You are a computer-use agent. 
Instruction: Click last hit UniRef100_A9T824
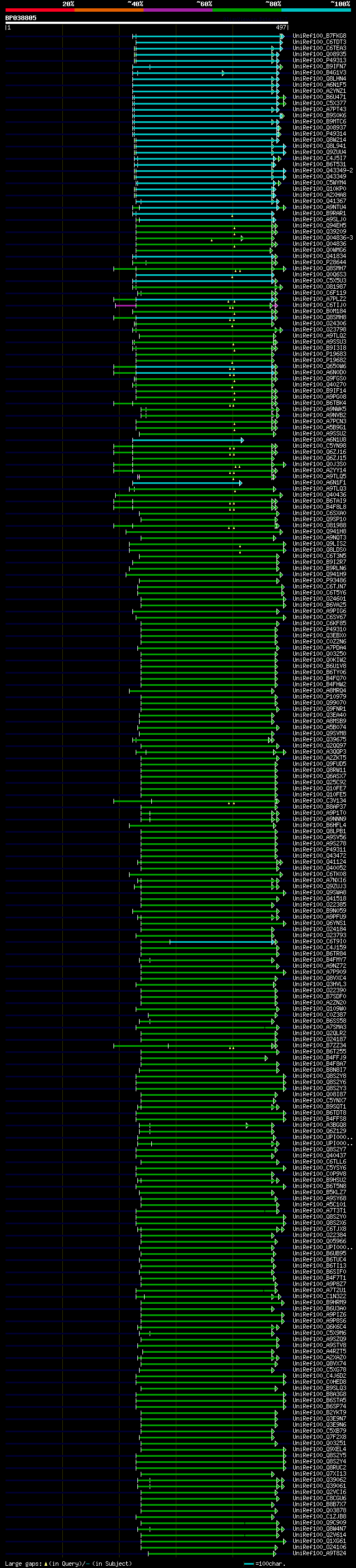coord(319,1554)
